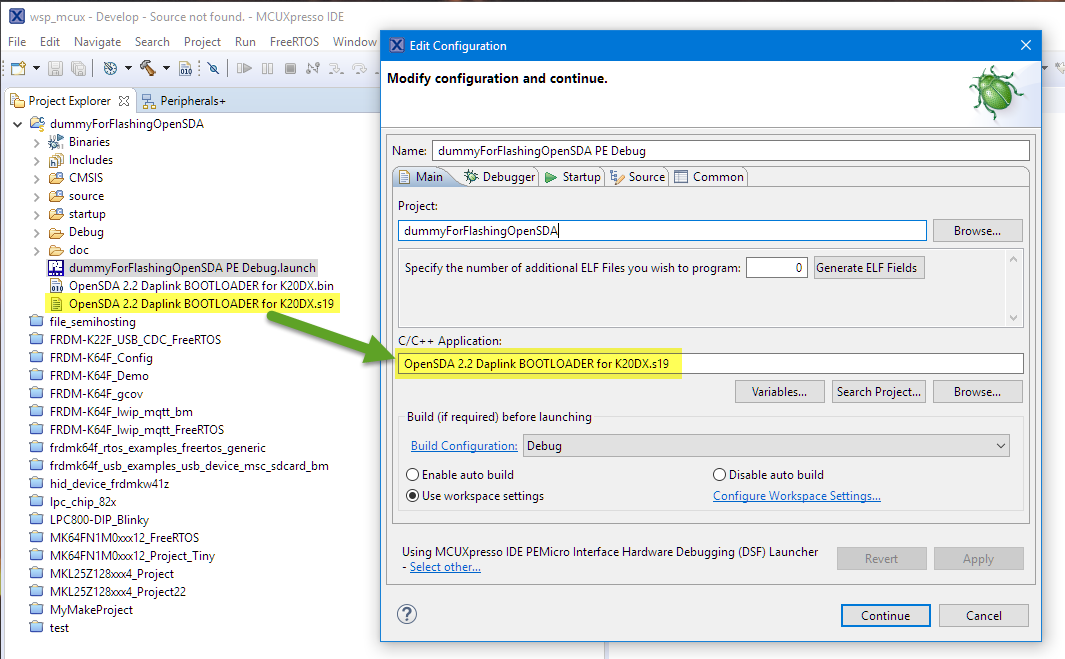The height and width of the screenshot is (659, 1065).
Task: Select the Disable auto build option
Action: [719, 475]
